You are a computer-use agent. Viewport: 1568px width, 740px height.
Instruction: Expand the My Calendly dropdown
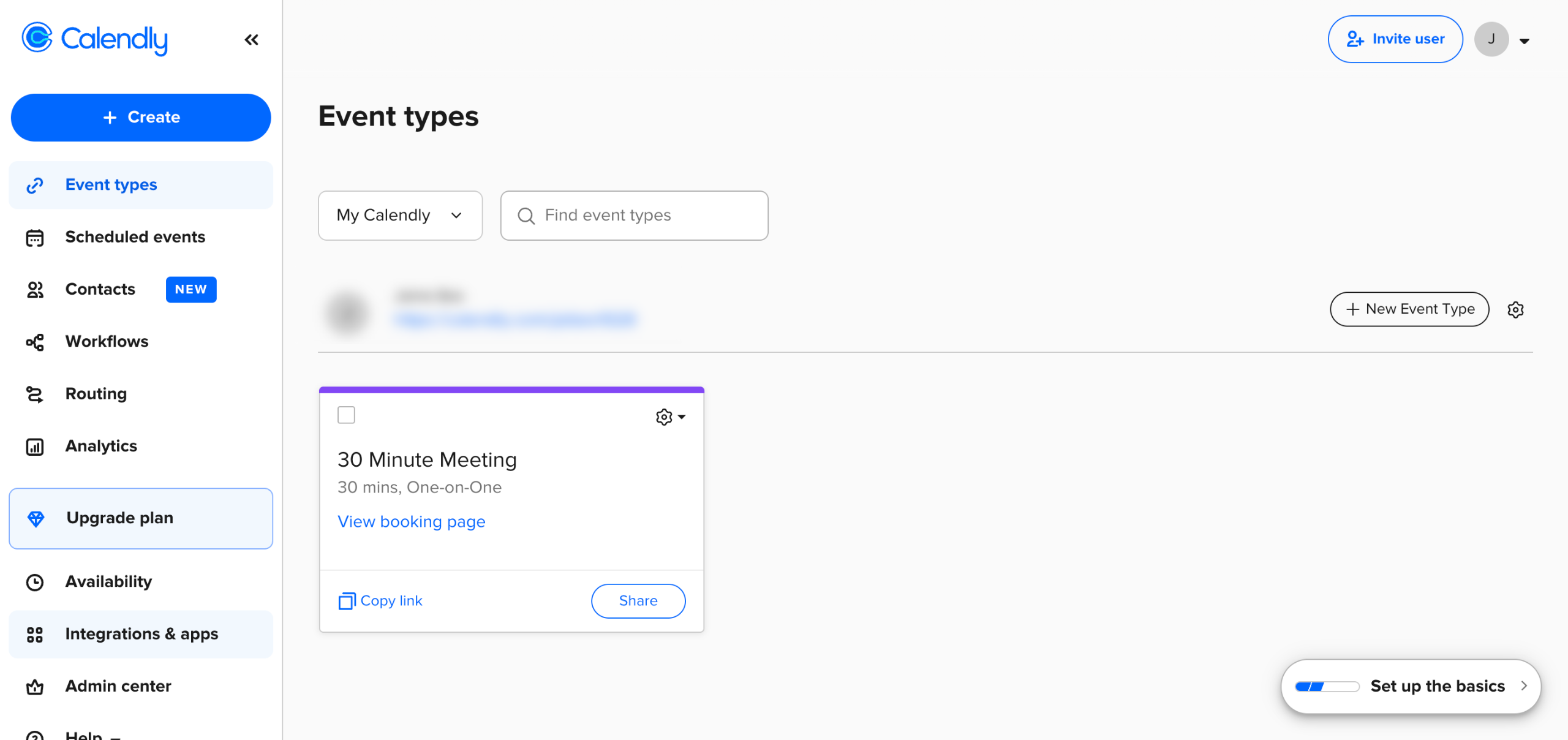click(x=400, y=216)
